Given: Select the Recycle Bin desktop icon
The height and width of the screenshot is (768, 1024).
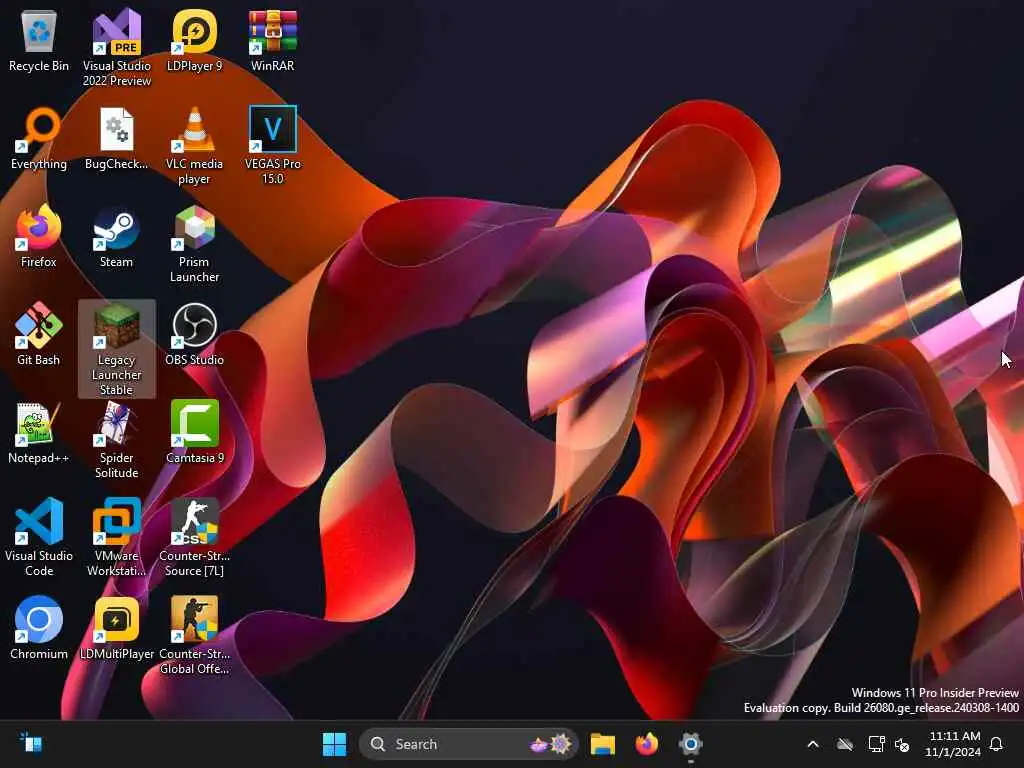Looking at the screenshot, I should (x=39, y=41).
